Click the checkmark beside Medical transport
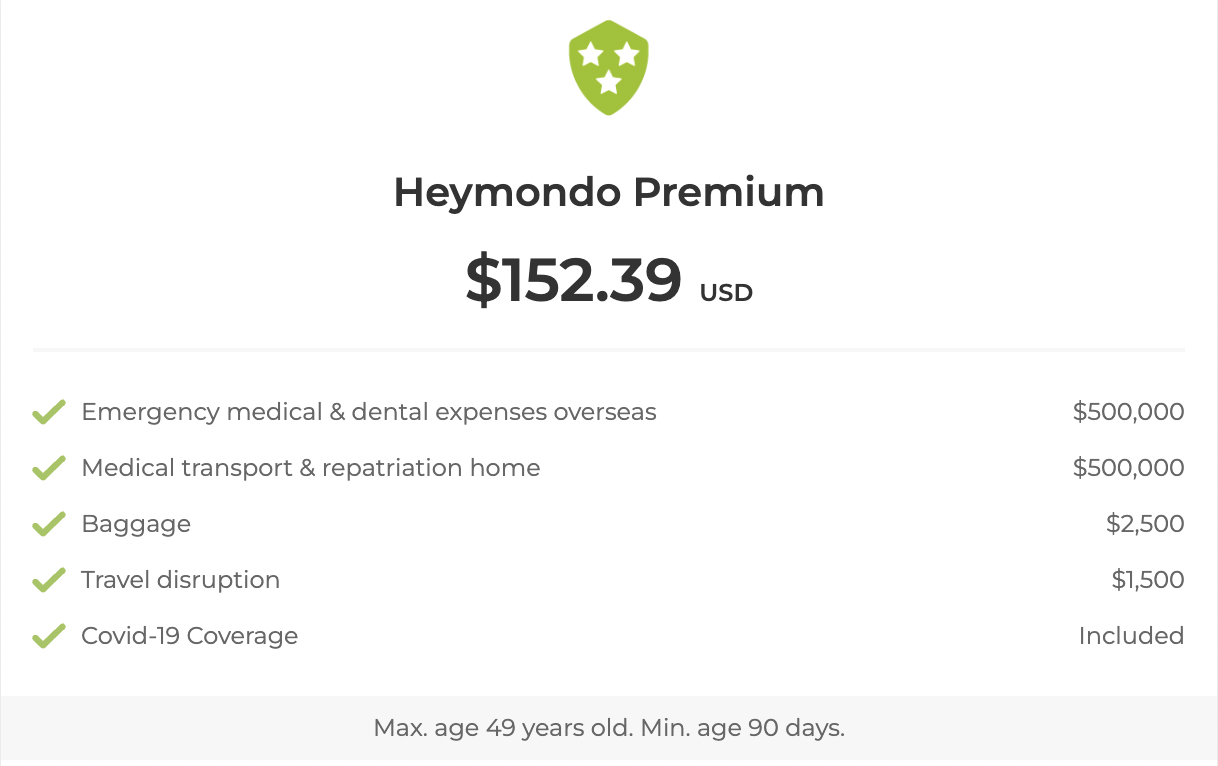1218x766 pixels. 49,468
